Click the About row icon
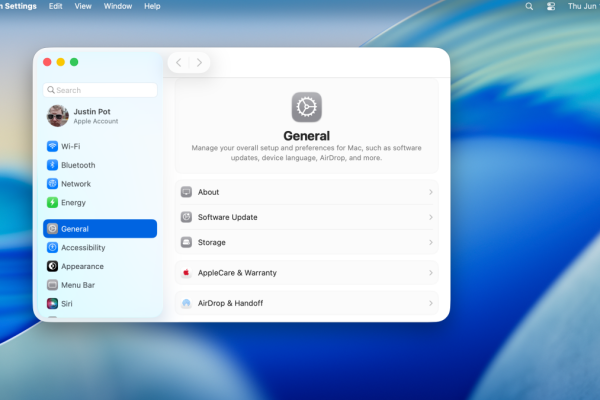This screenshot has width=600, height=400. point(186,192)
